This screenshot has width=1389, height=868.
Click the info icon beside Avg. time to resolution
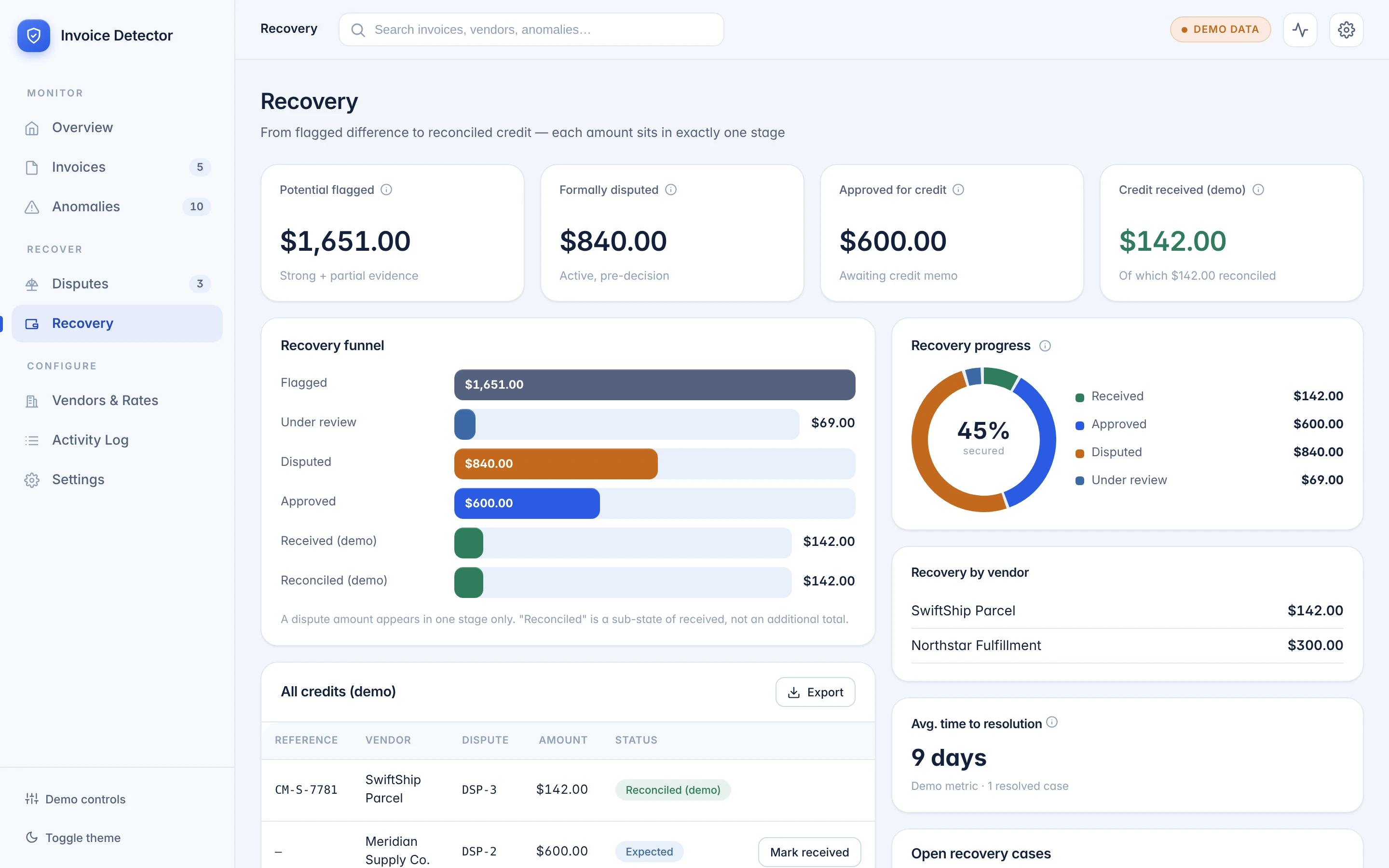point(1051,722)
